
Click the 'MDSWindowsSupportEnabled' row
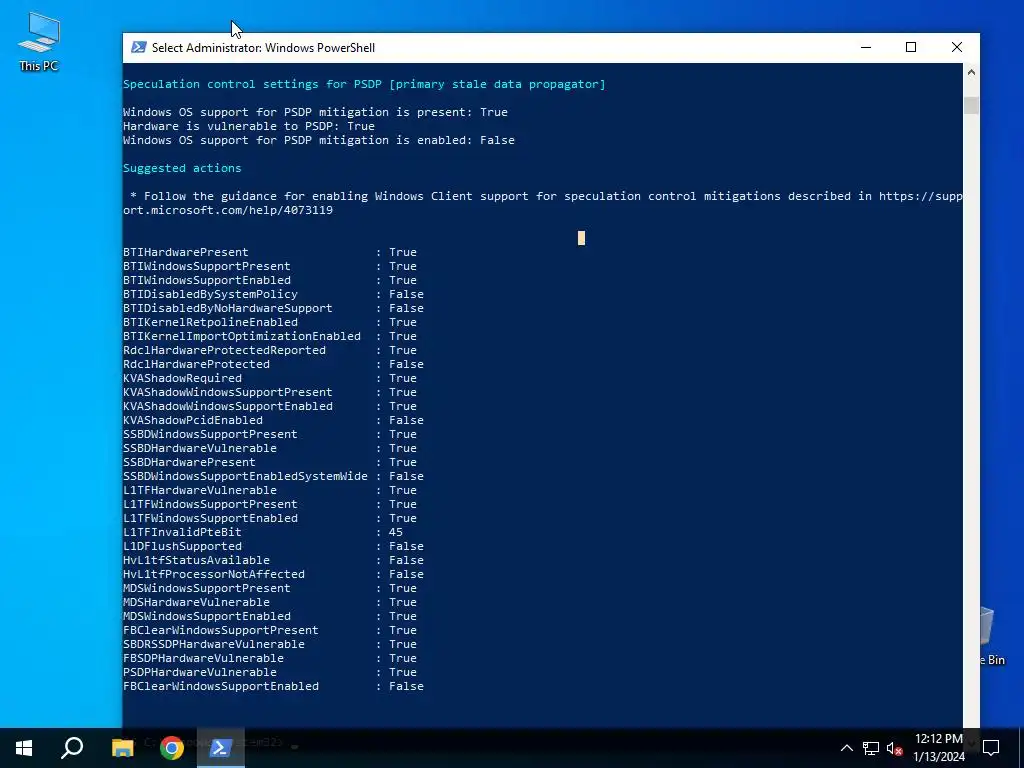pyautogui.click(x=270, y=616)
